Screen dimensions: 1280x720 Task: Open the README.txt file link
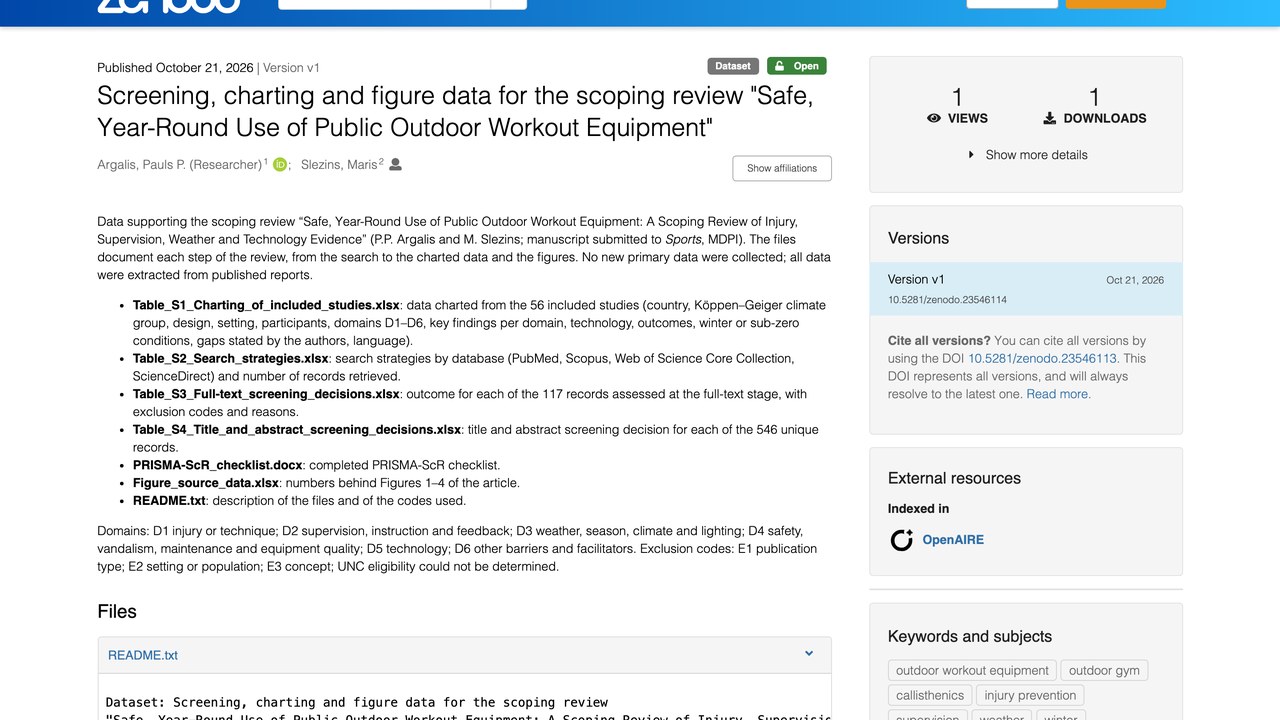(x=143, y=655)
